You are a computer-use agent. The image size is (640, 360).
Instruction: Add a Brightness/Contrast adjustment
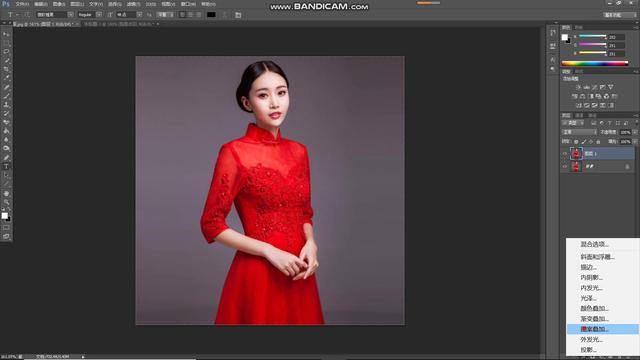[x=578, y=87]
